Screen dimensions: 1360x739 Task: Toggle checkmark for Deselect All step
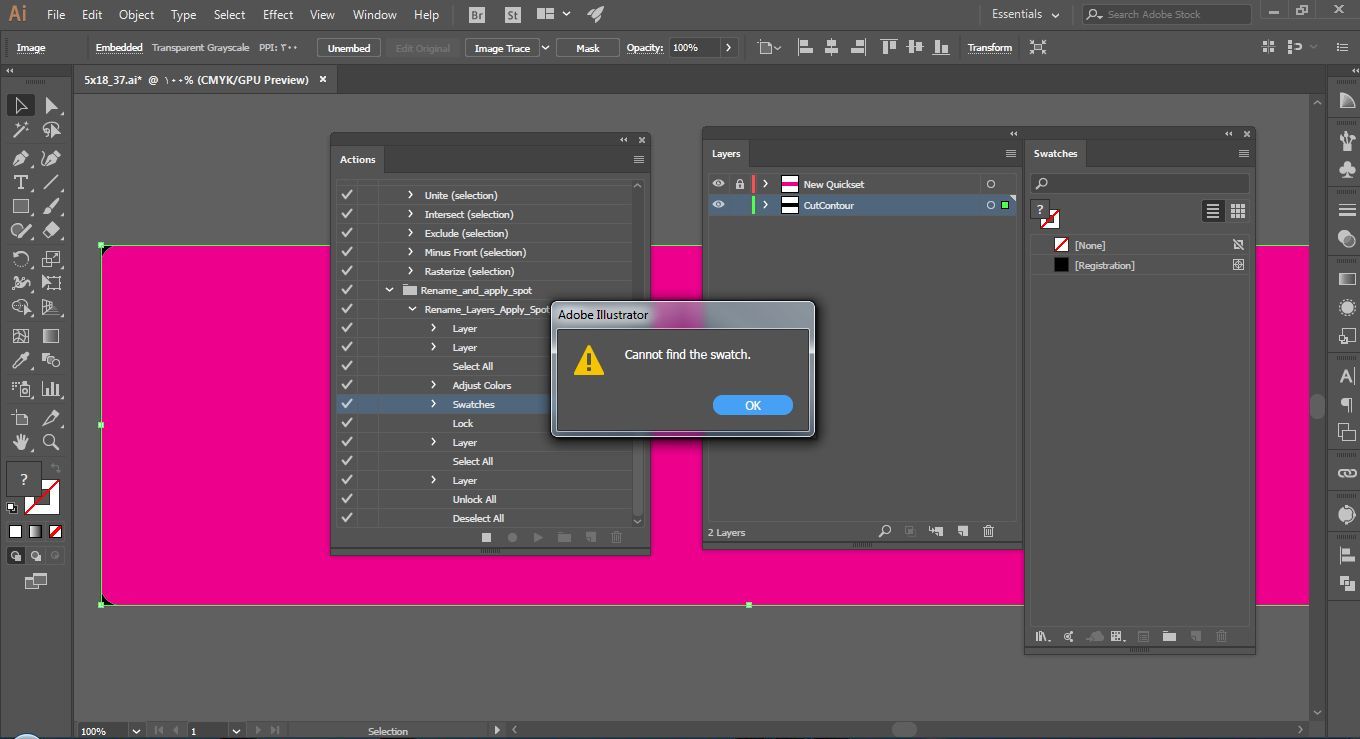[x=347, y=518]
